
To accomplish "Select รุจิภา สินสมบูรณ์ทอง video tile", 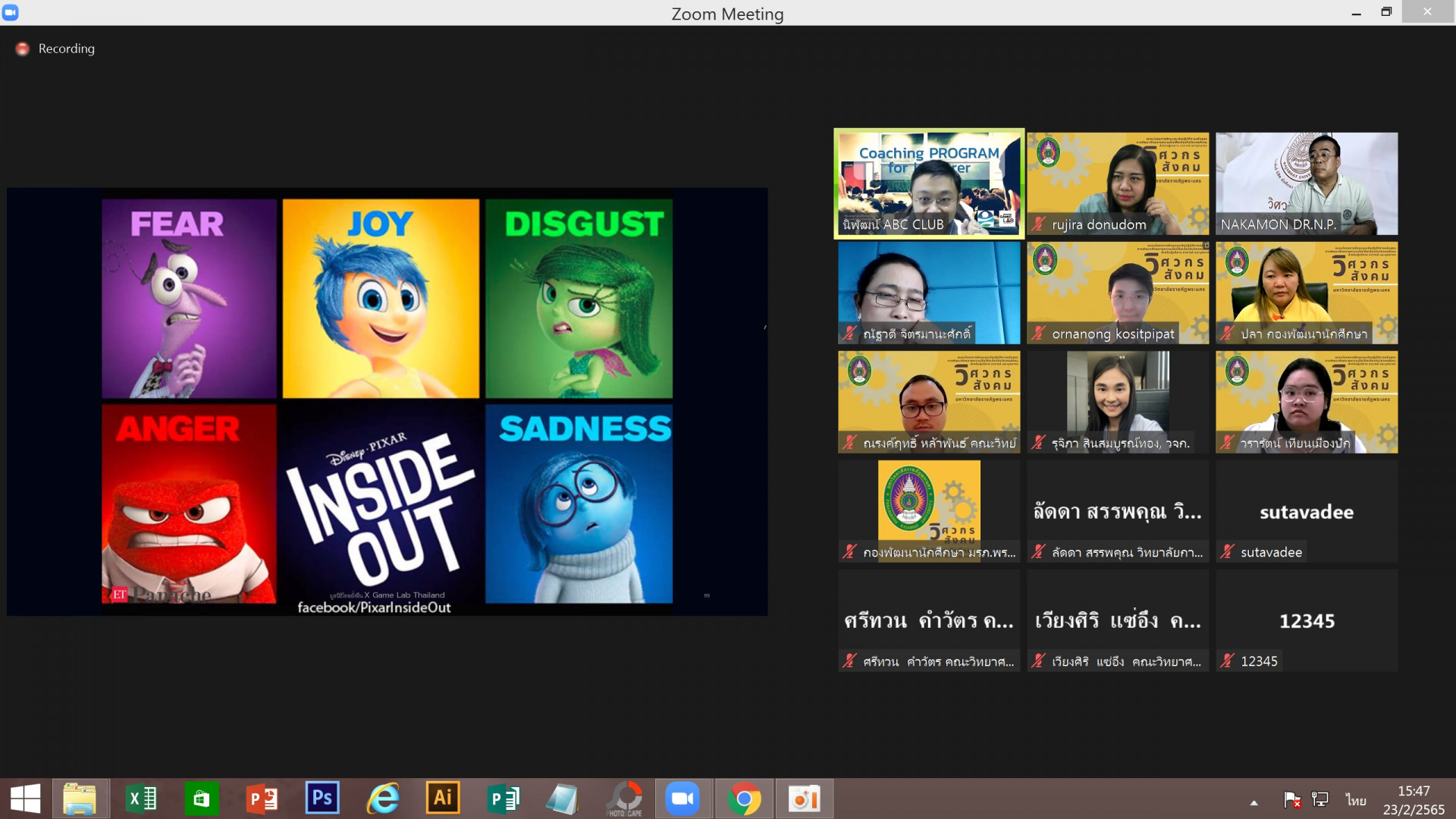I will click(x=1118, y=402).
